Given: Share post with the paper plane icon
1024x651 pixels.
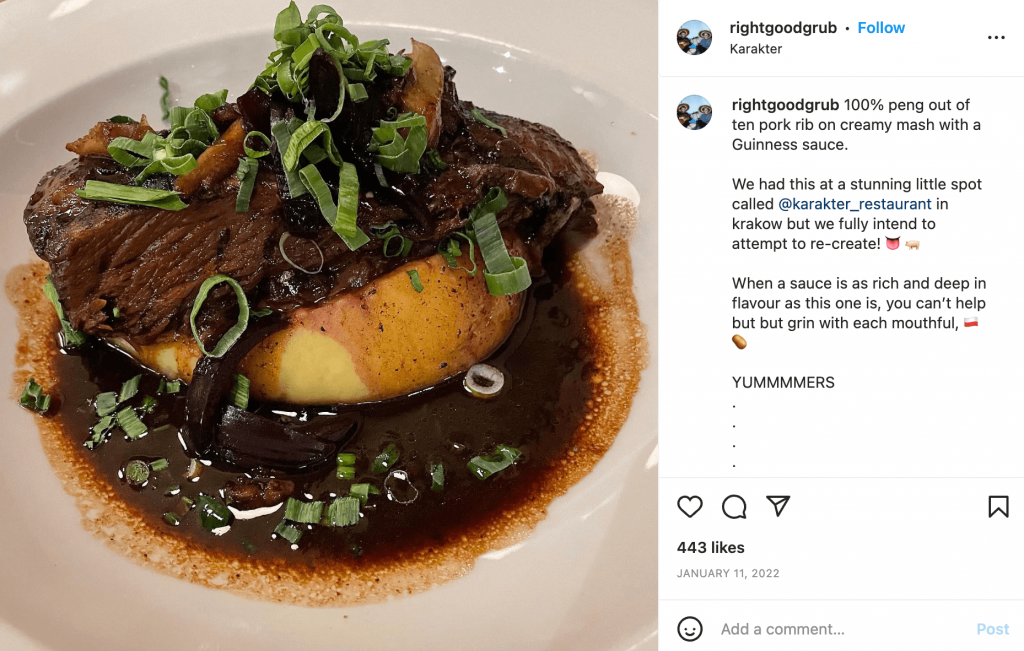Looking at the screenshot, I should coord(778,506).
